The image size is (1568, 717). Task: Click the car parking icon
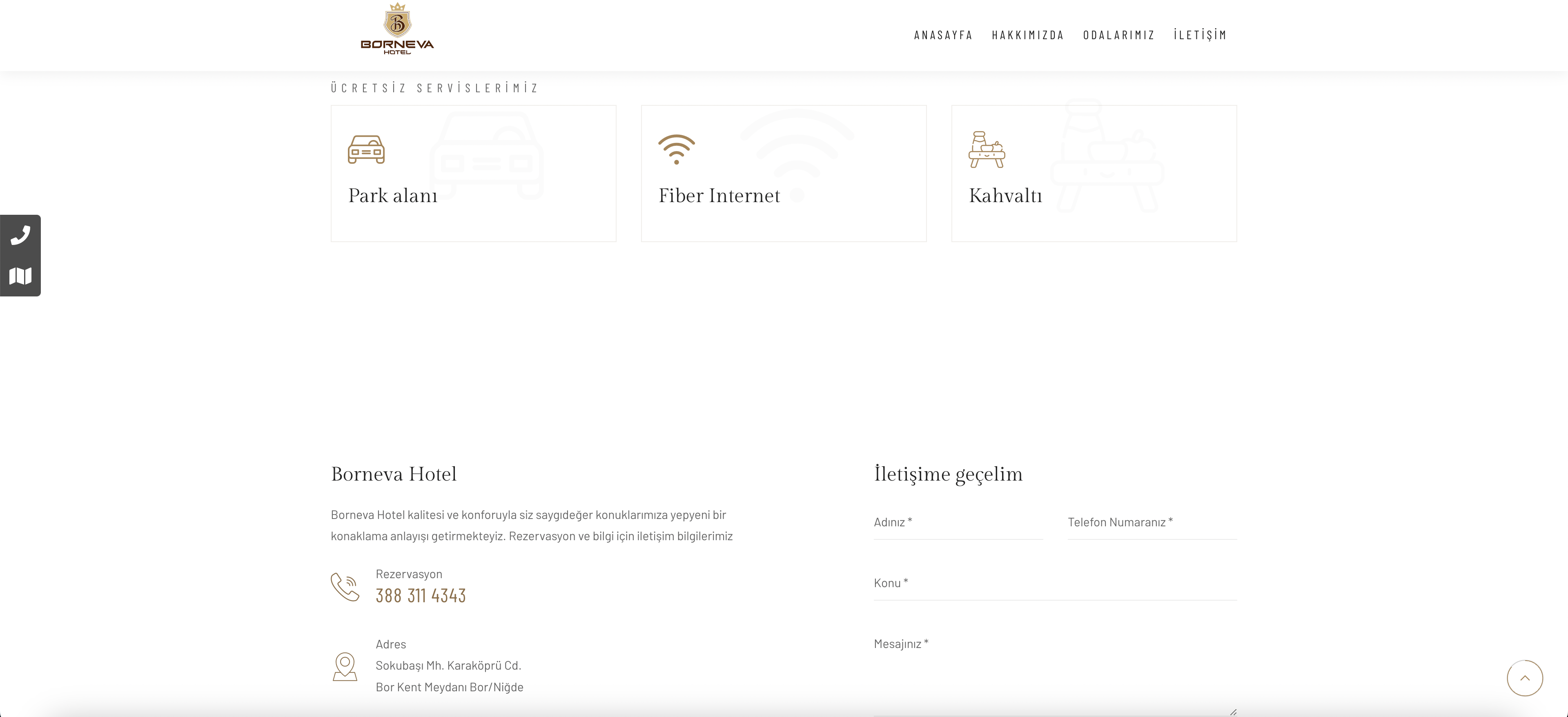click(x=366, y=149)
